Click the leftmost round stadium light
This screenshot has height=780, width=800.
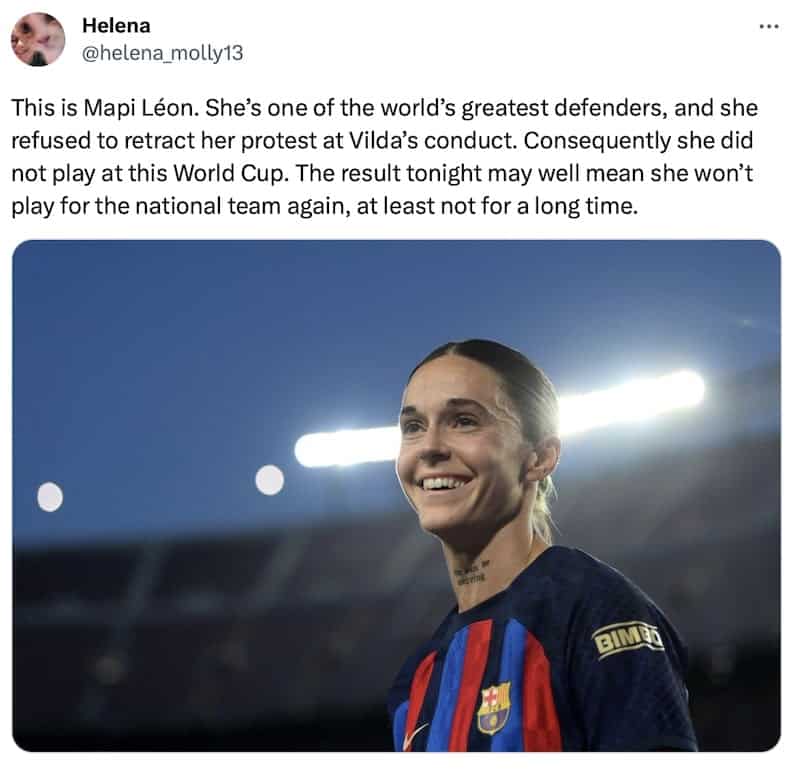(50, 496)
